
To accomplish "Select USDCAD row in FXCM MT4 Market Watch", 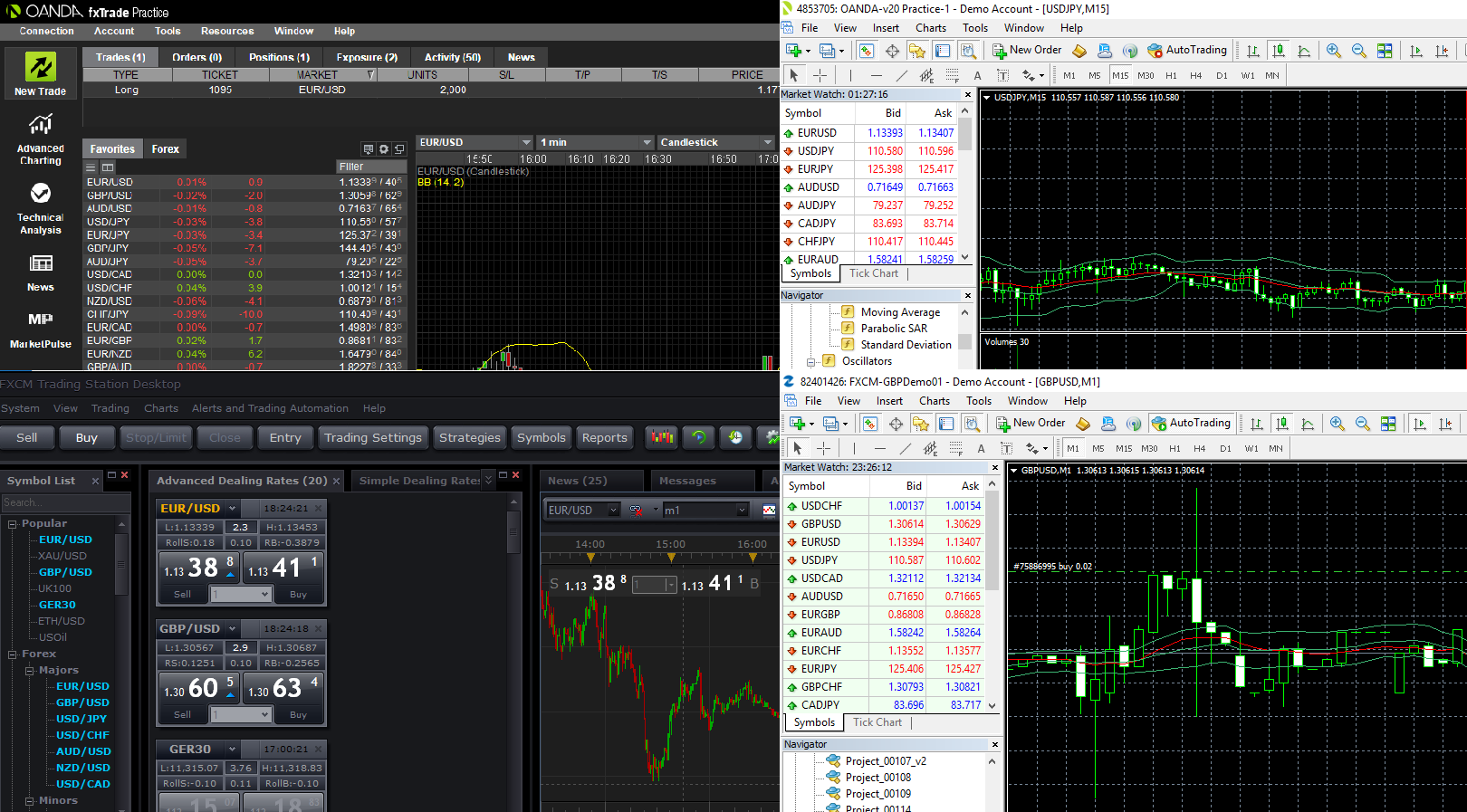I will 891,578.
